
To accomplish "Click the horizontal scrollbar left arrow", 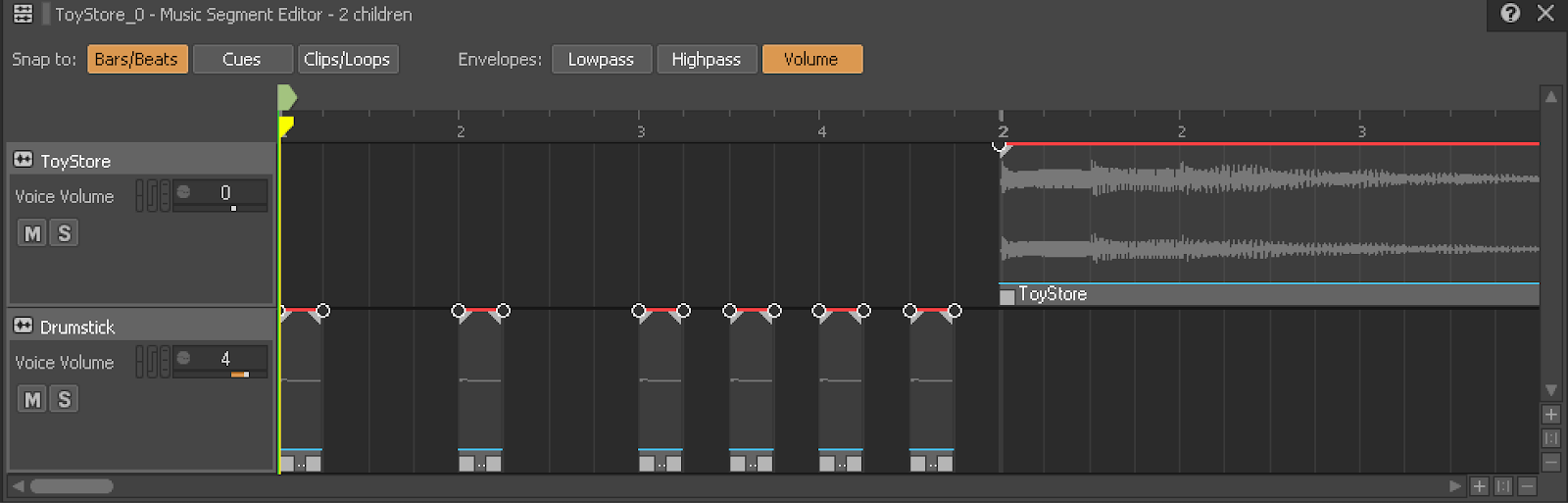I will [18, 485].
